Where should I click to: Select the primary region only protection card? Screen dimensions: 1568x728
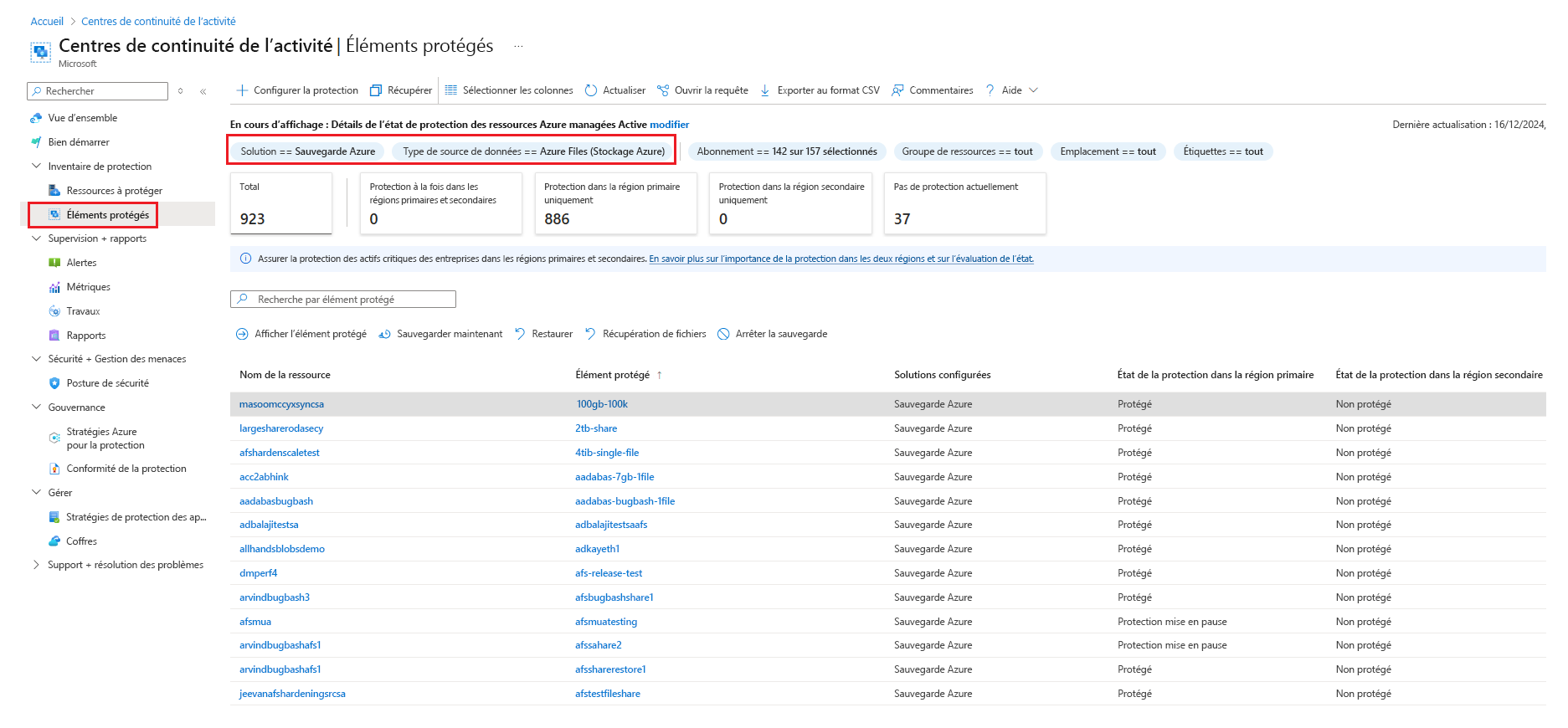[x=616, y=203]
